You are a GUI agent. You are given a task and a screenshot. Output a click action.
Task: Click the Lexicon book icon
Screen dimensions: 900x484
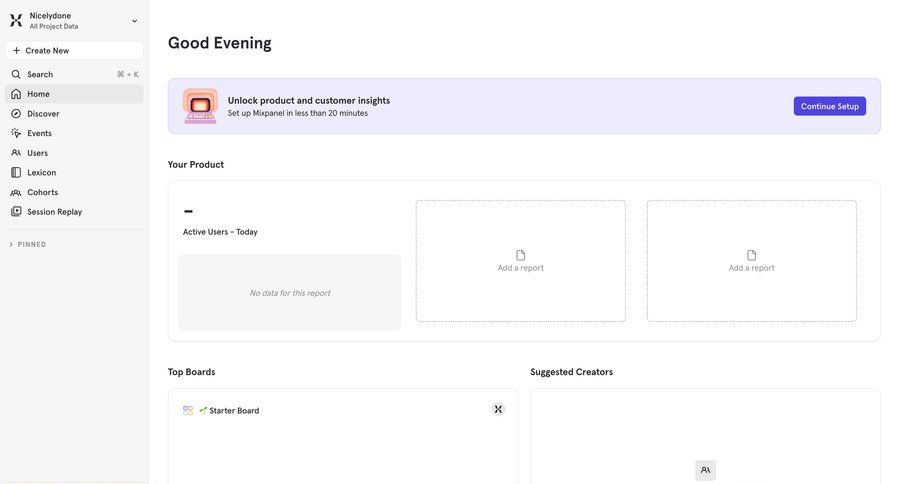point(16,172)
